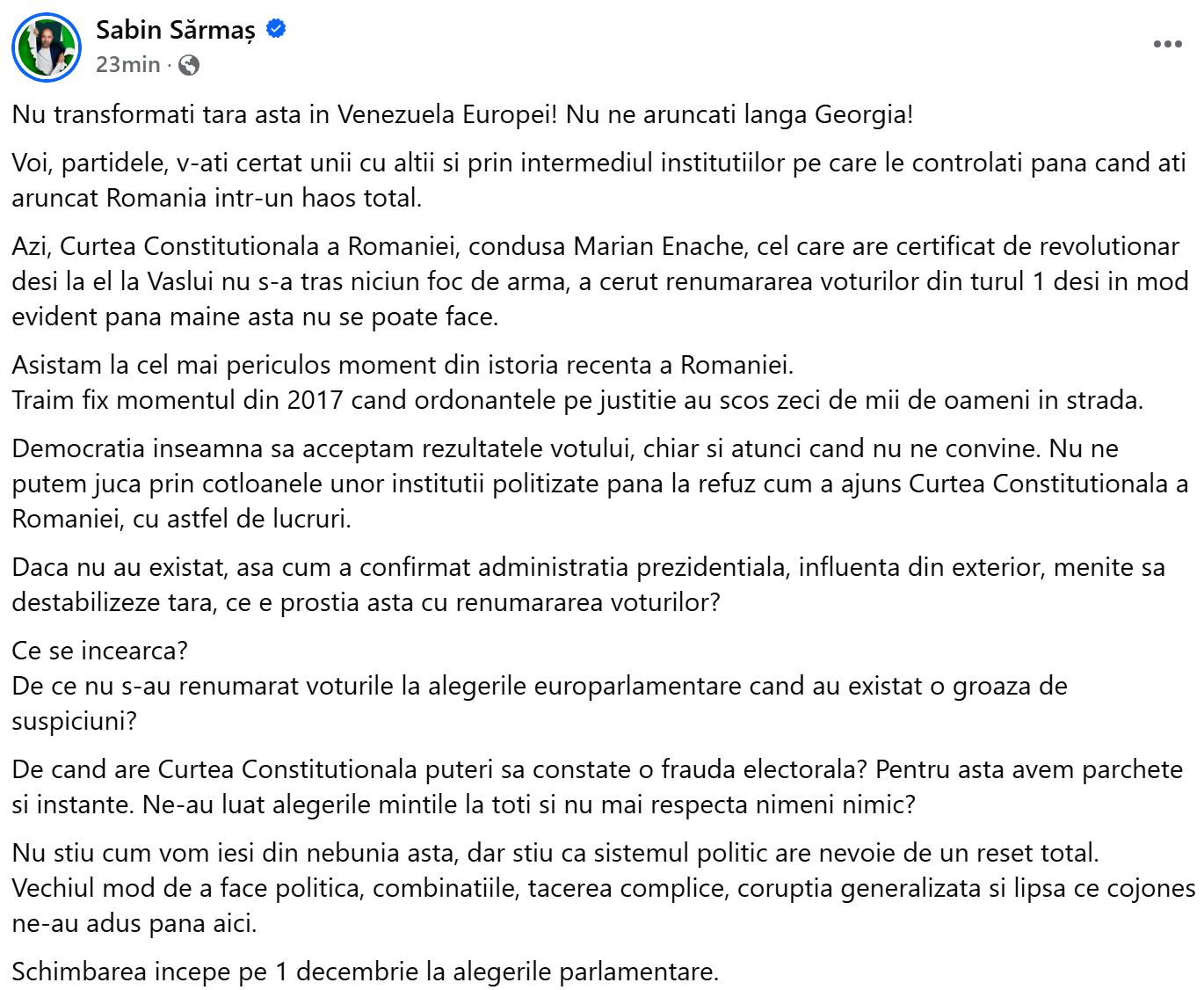Click the line "Asistam la cel mai periculos moment"
This screenshot has width=1204, height=990.
(x=403, y=364)
